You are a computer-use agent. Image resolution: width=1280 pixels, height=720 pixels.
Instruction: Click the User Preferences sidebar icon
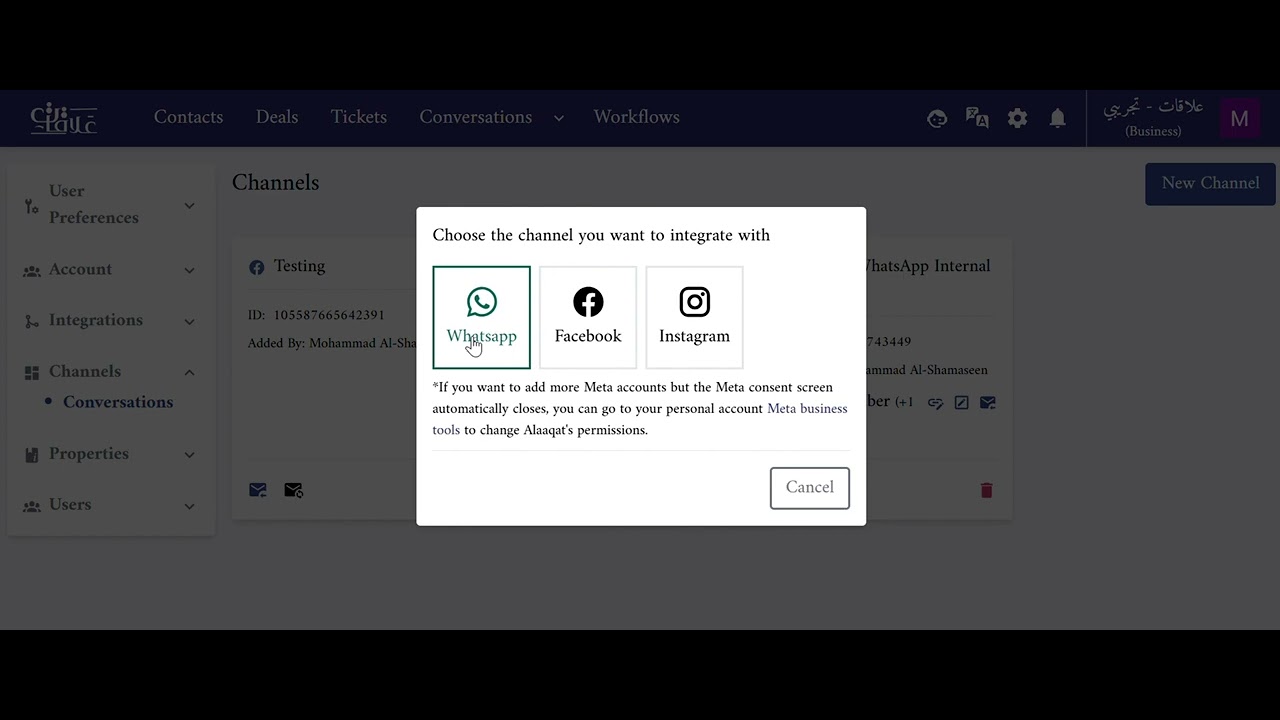pos(32,206)
